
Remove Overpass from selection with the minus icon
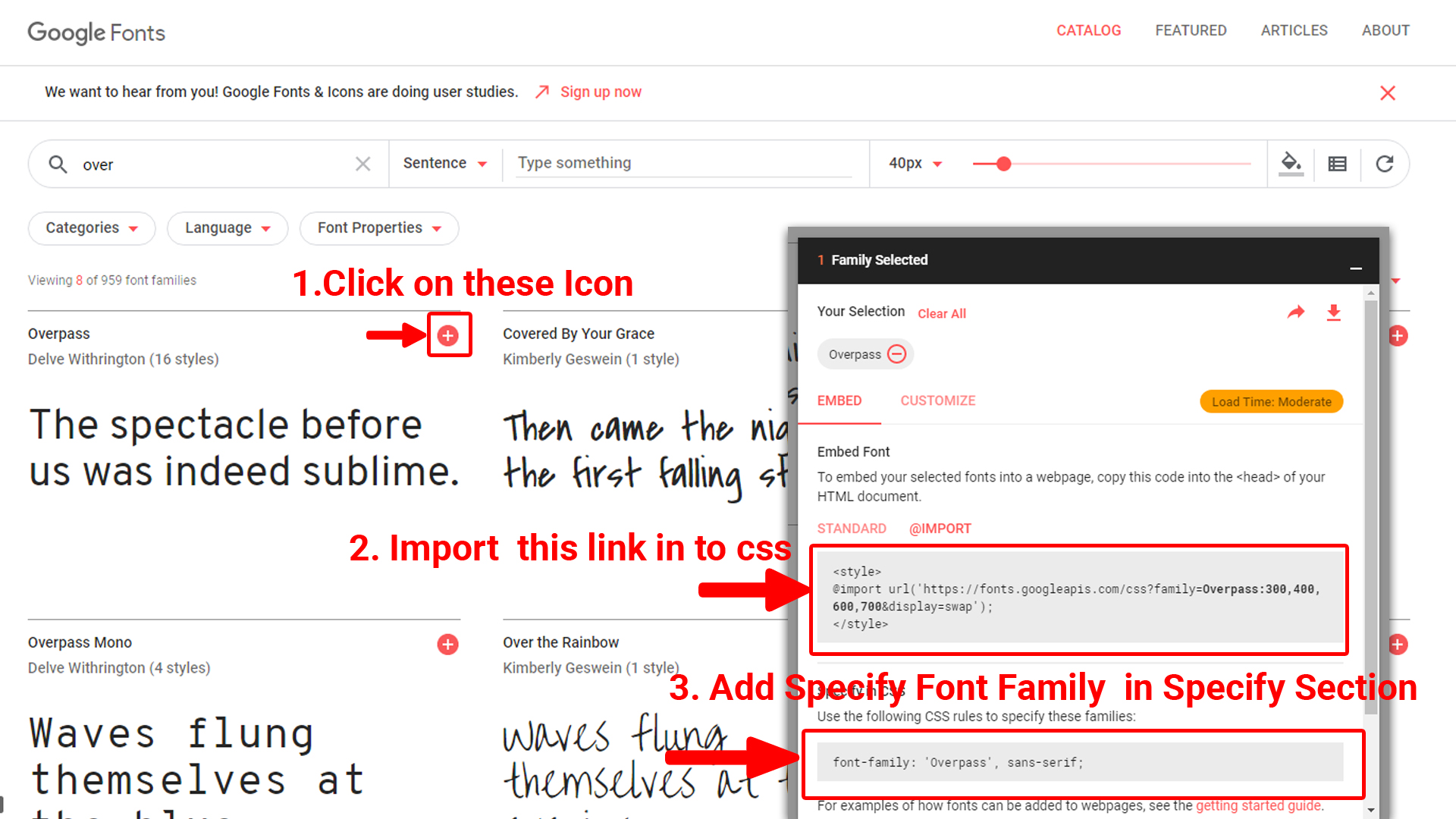coord(896,354)
